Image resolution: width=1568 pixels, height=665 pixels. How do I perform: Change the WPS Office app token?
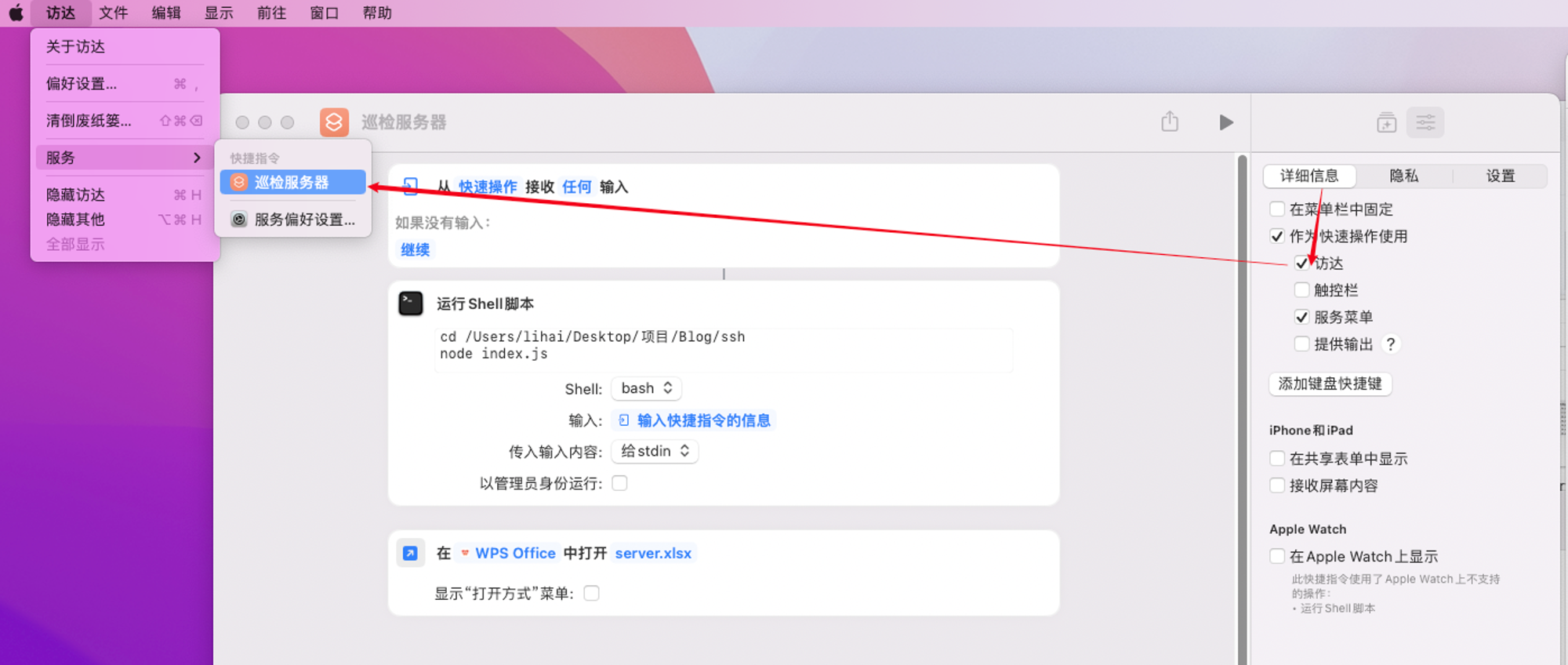click(507, 553)
